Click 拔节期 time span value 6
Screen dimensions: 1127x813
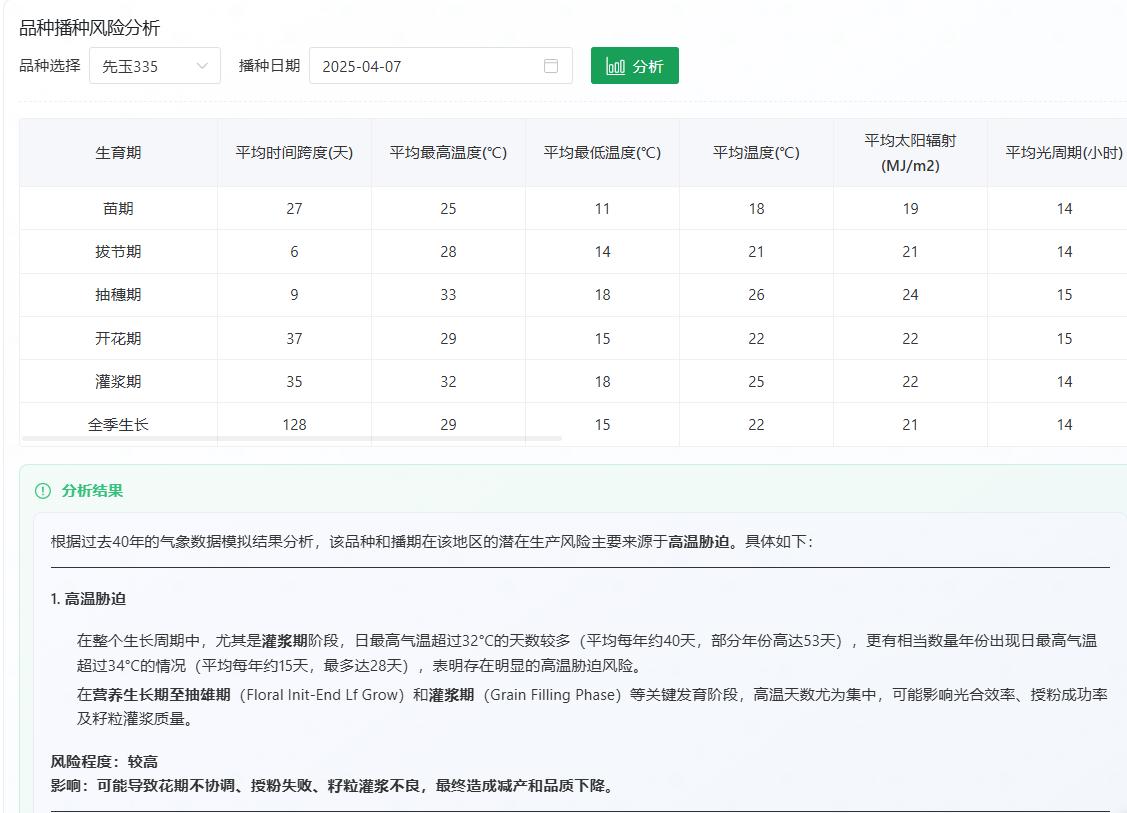294,252
